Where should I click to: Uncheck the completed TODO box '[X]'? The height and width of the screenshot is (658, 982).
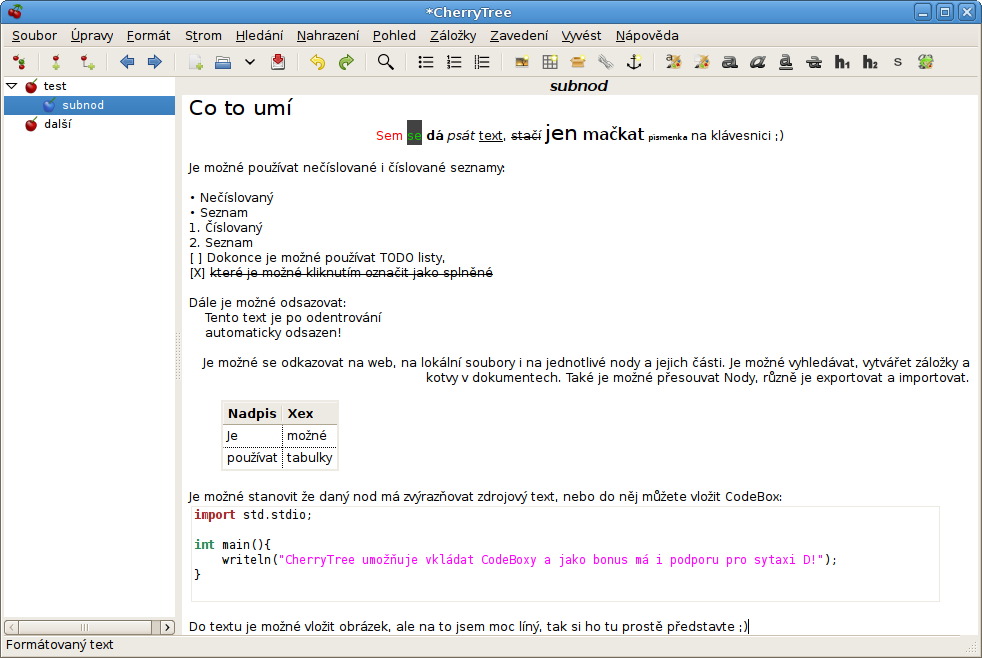click(x=197, y=273)
